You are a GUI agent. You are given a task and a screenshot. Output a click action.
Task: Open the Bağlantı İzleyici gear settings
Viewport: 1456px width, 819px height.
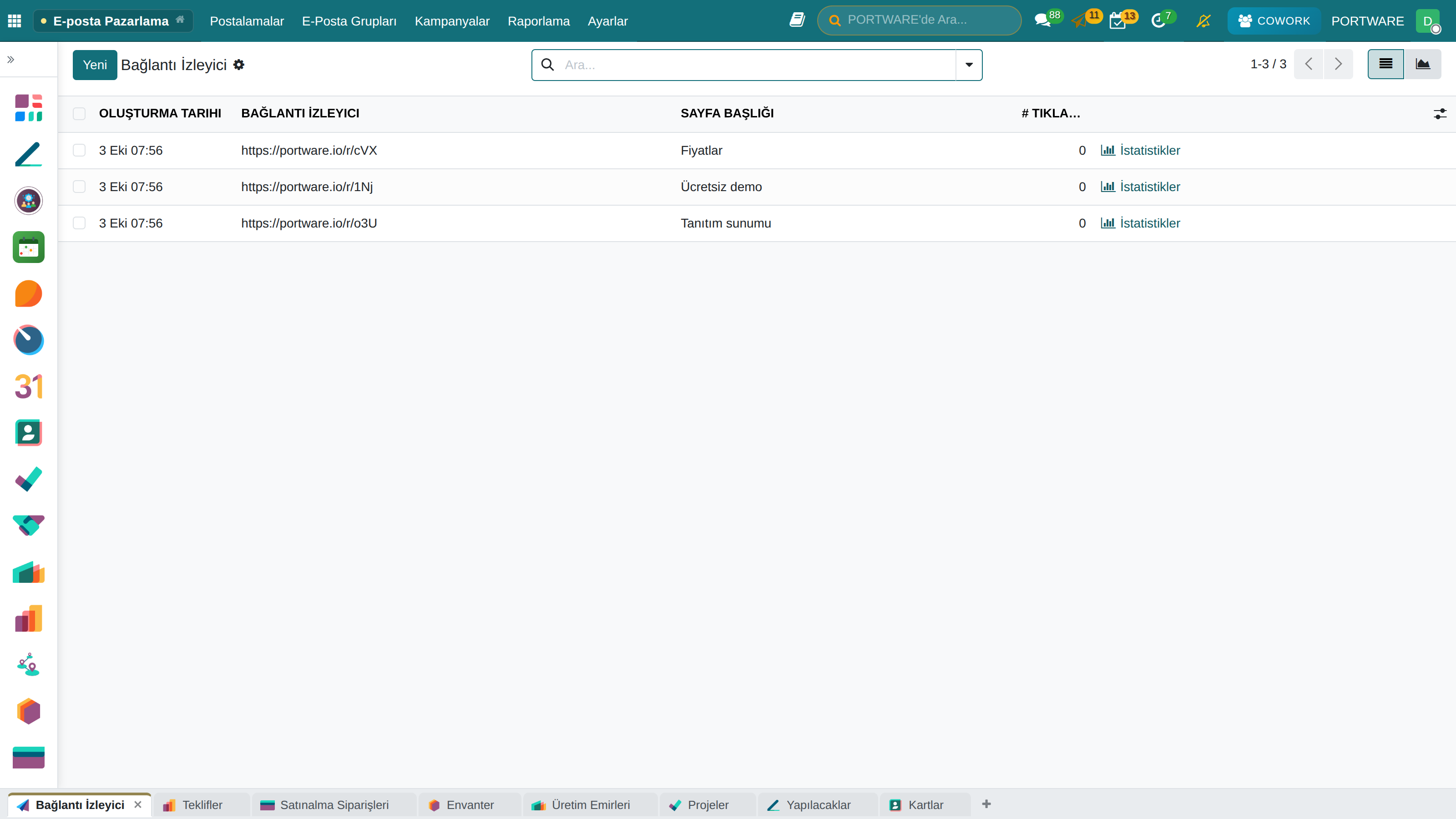pos(239,65)
